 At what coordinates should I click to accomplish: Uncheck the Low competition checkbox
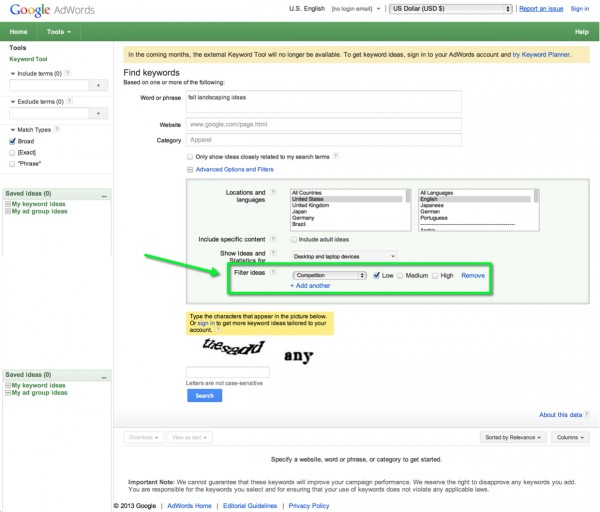point(377,275)
